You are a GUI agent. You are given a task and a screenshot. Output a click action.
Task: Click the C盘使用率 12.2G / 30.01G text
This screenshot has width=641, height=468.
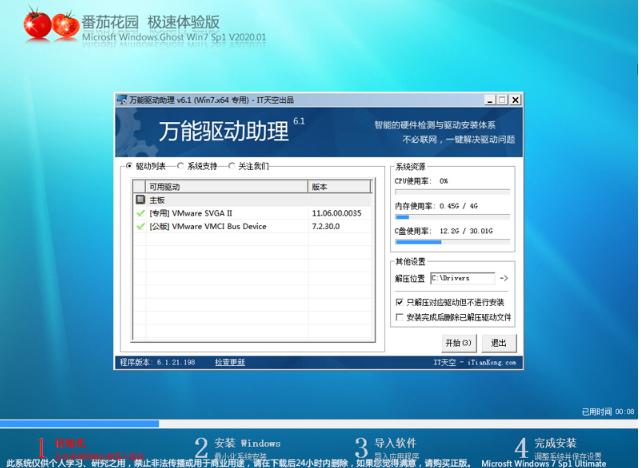(444, 231)
